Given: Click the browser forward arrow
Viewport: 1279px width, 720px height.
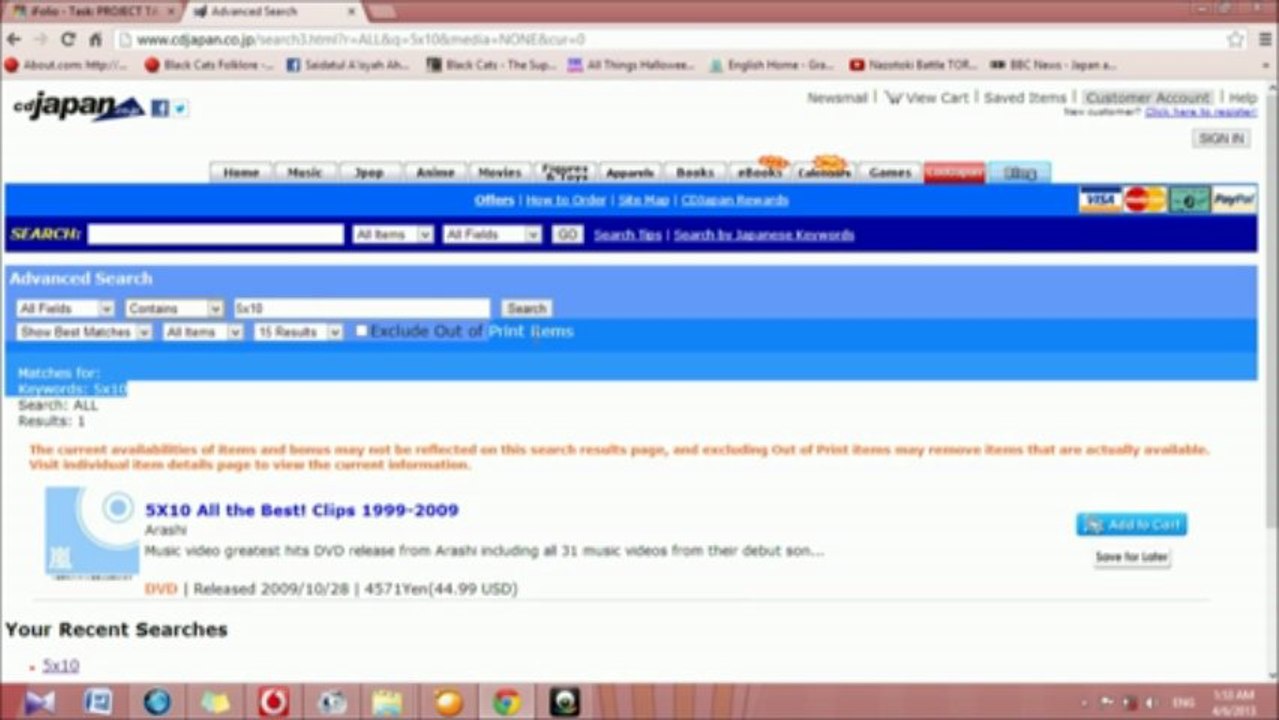Looking at the screenshot, I should point(41,40).
